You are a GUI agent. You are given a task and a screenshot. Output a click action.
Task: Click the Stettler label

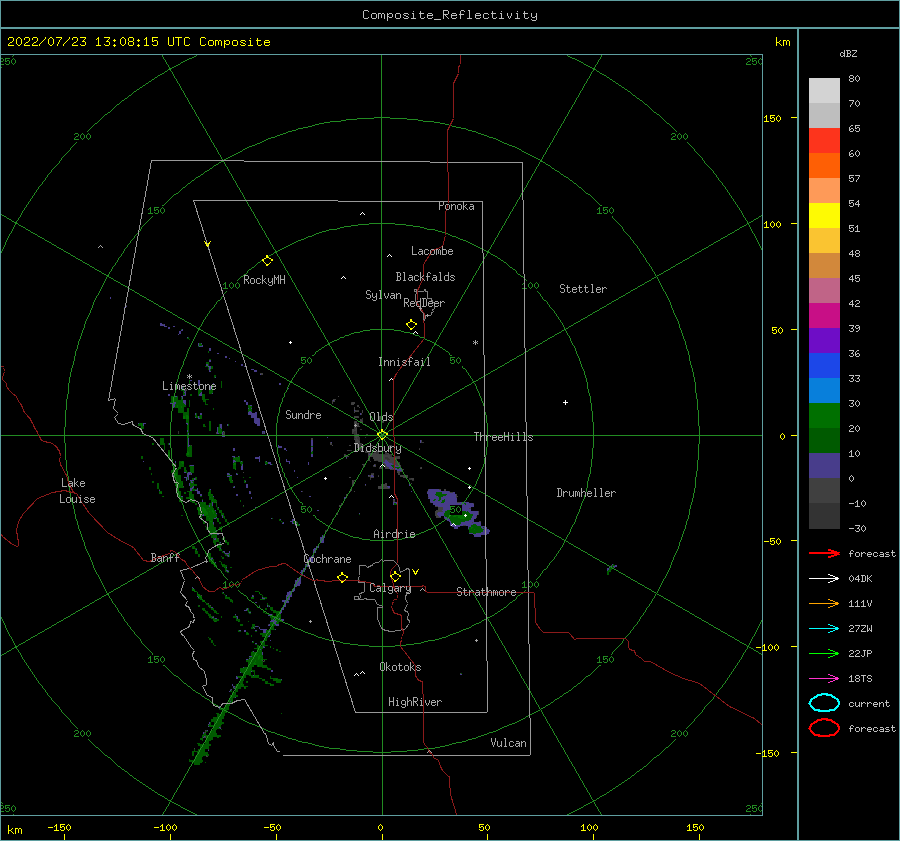pyautogui.click(x=583, y=289)
